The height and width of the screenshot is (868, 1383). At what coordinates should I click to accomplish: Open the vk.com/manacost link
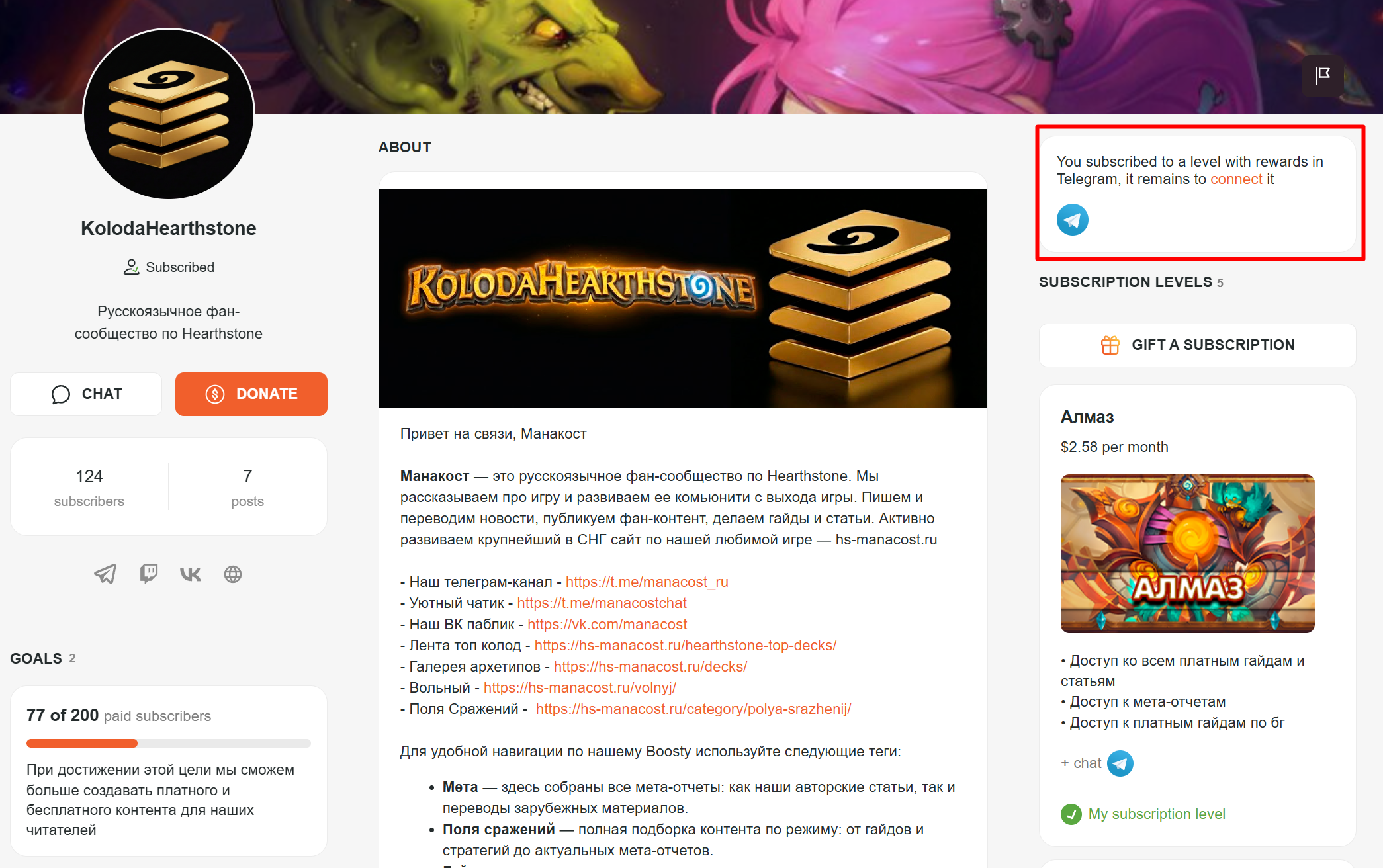[607, 625]
